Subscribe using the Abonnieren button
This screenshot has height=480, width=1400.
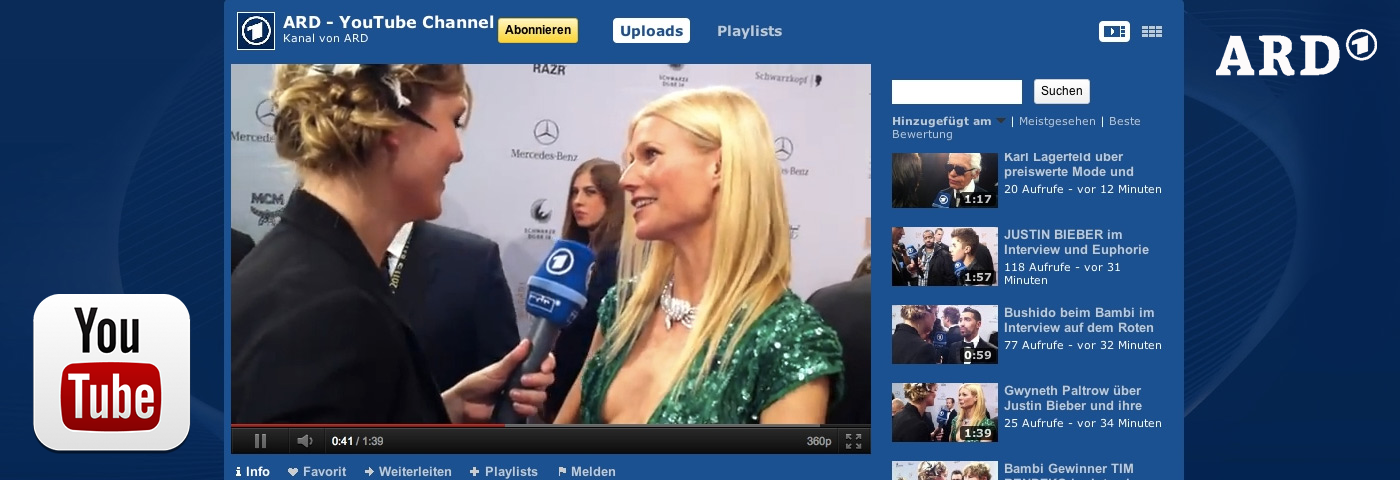(538, 30)
